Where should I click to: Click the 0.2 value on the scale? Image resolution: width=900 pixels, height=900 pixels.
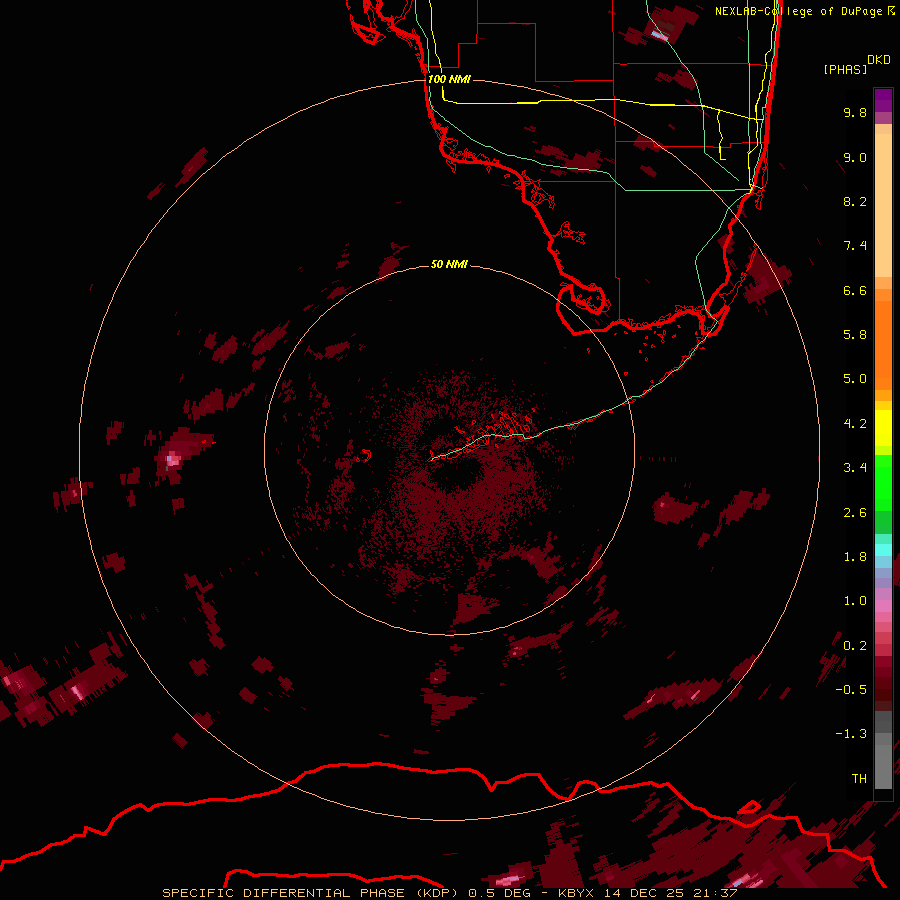[x=855, y=646]
